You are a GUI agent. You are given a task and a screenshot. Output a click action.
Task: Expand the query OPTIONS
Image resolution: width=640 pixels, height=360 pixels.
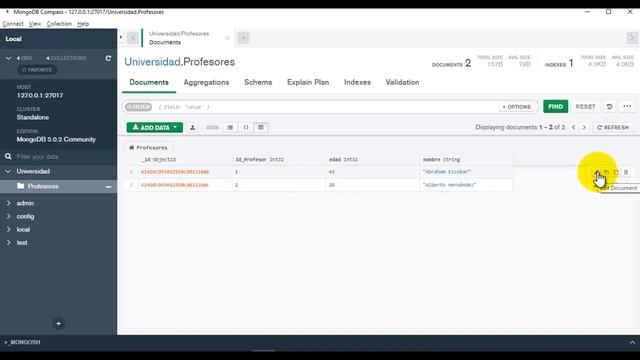[x=517, y=107]
